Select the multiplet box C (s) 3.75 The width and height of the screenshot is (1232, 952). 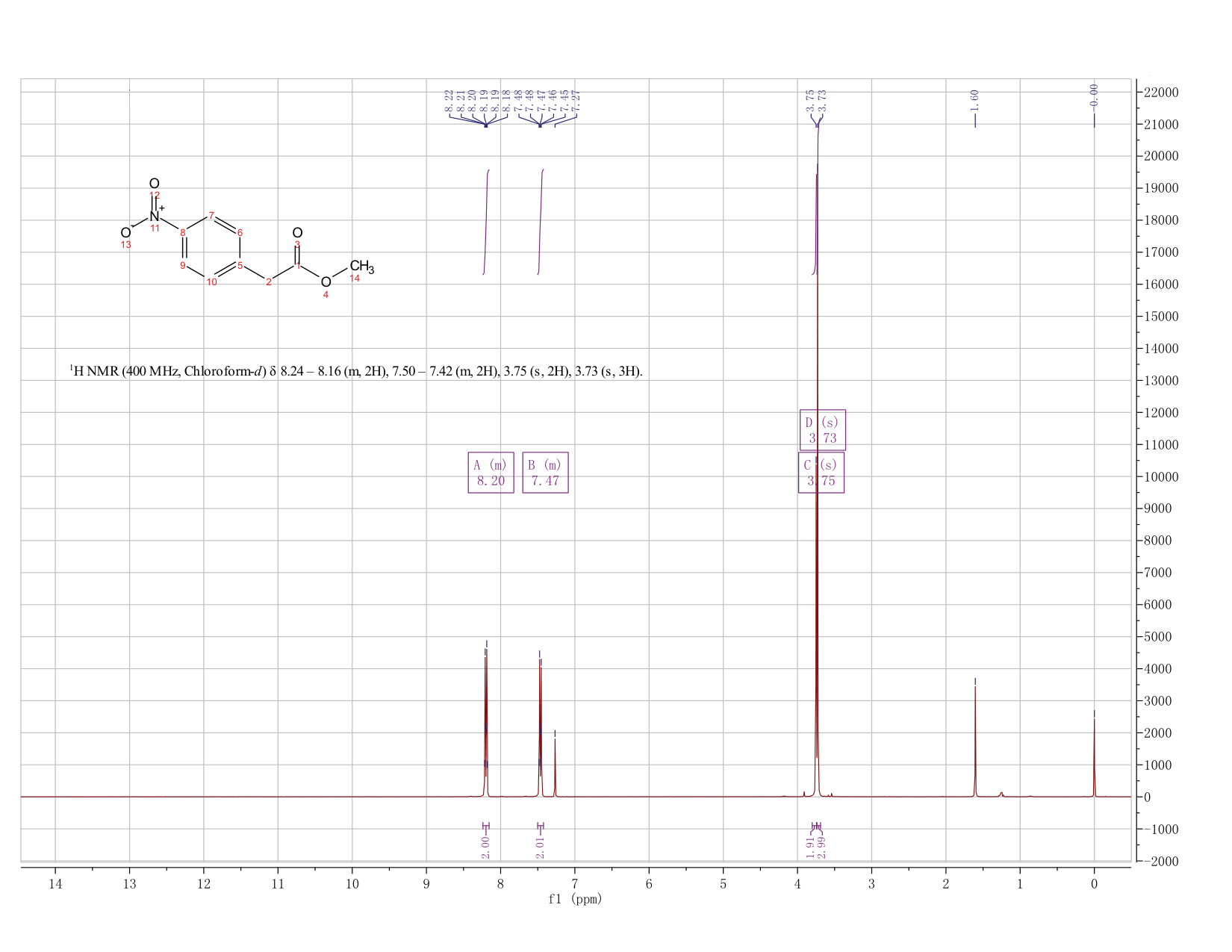(x=821, y=473)
